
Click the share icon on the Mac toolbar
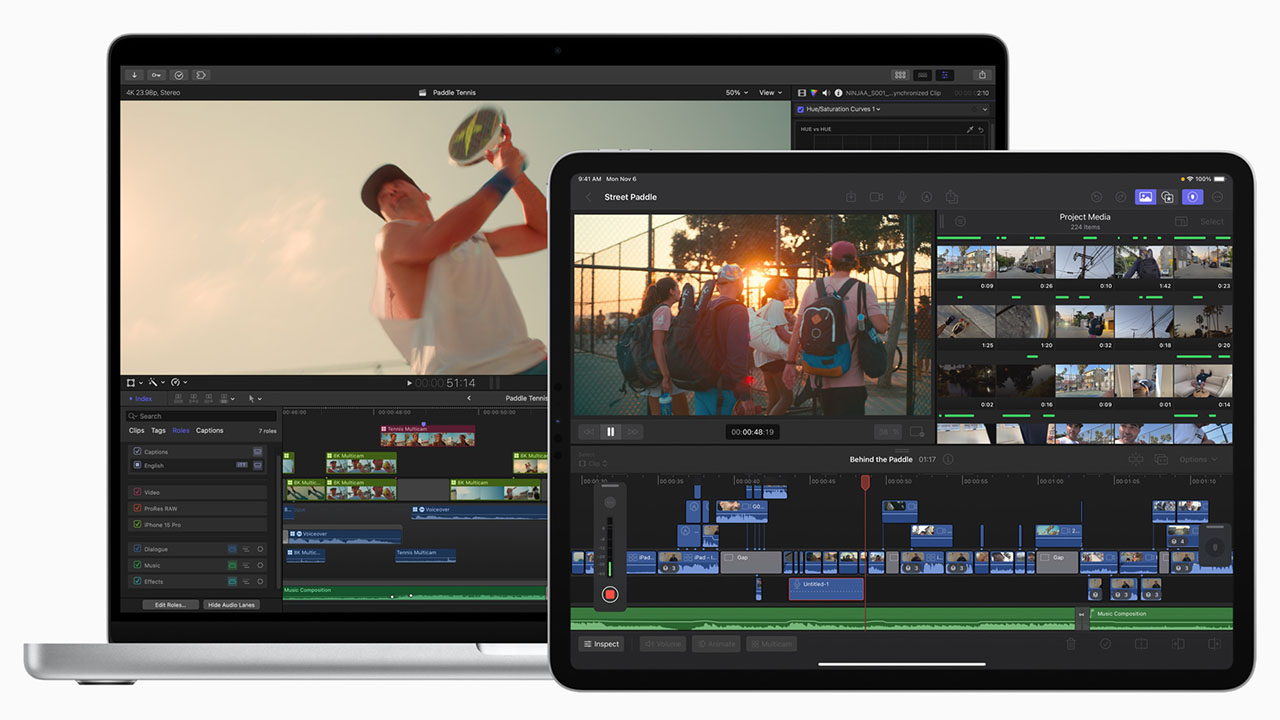pos(982,75)
